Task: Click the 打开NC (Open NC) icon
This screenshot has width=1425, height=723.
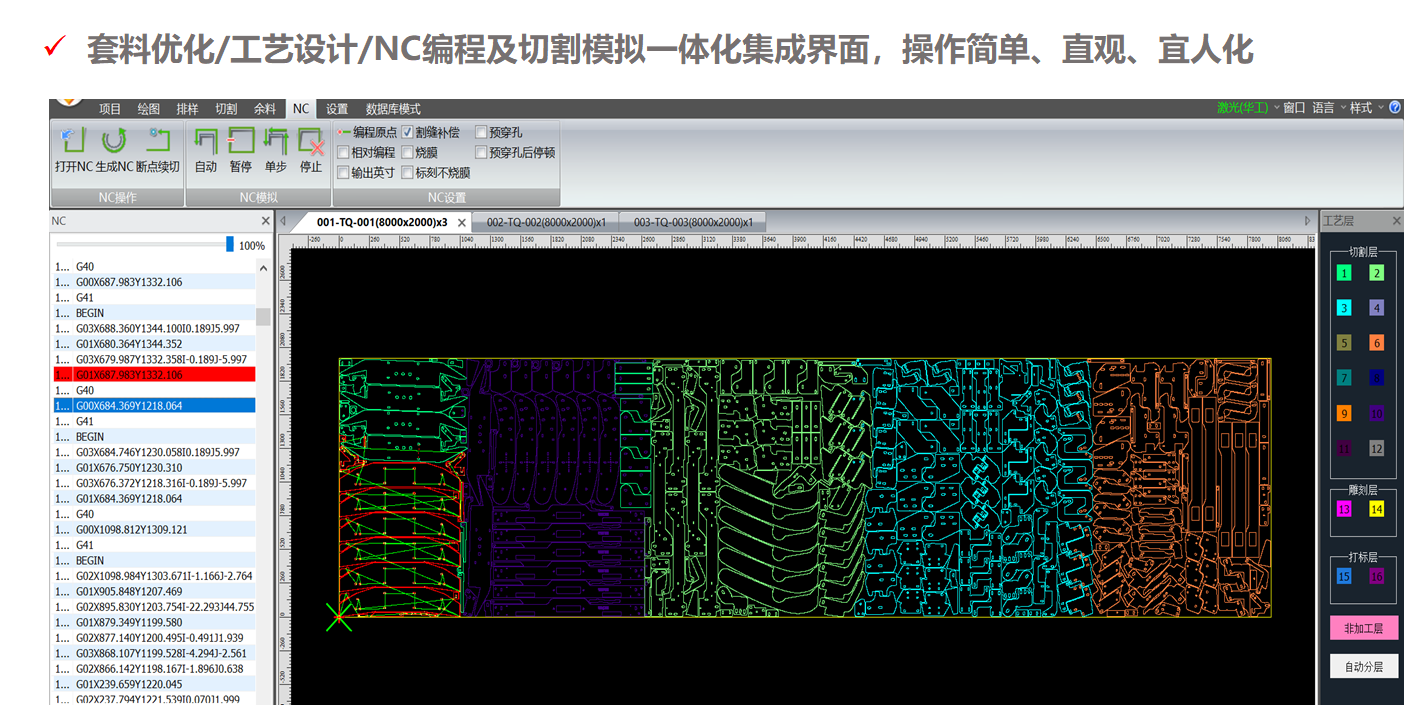Action: [x=73, y=141]
